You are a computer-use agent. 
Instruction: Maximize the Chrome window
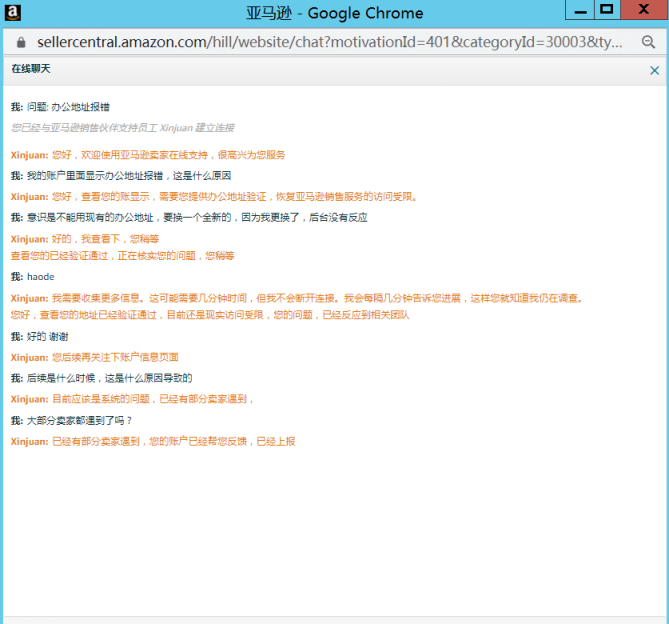(x=607, y=10)
